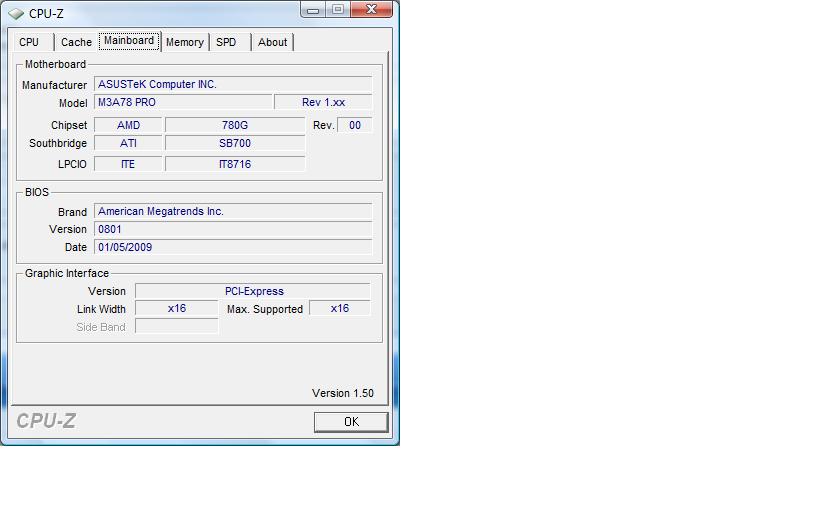This screenshot has width=840, height=525.
Task: Click the Graphic Interface group title
Action: (67, 273)
